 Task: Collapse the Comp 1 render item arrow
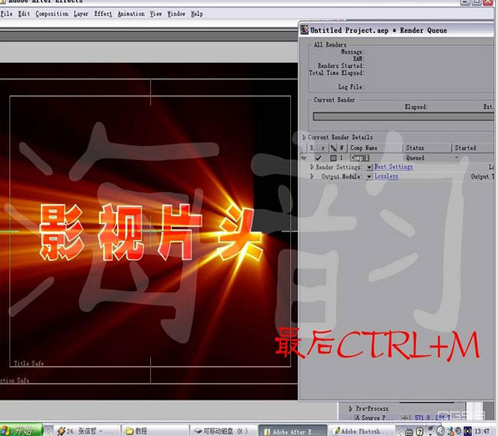(304, 158)
